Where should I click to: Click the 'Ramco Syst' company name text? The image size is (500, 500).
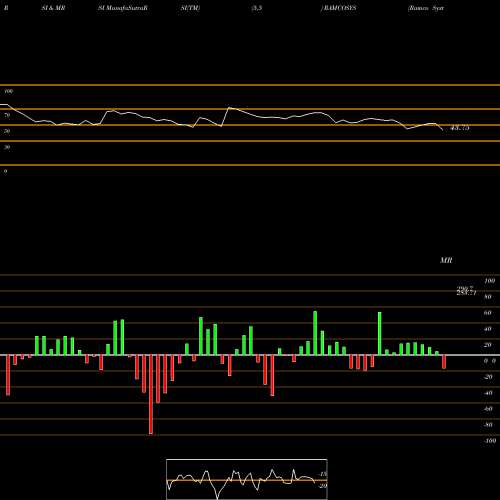pos(426,8)
